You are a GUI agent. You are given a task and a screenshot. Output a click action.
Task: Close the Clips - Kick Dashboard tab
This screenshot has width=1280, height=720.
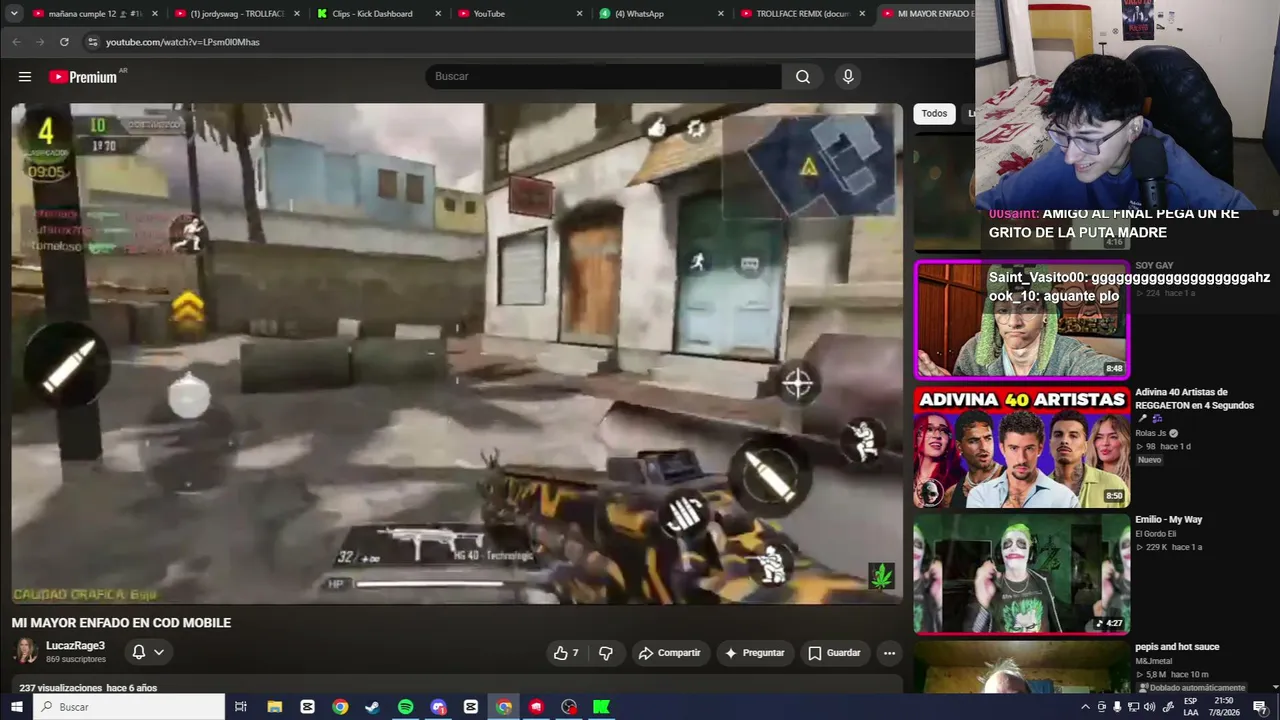438,14
